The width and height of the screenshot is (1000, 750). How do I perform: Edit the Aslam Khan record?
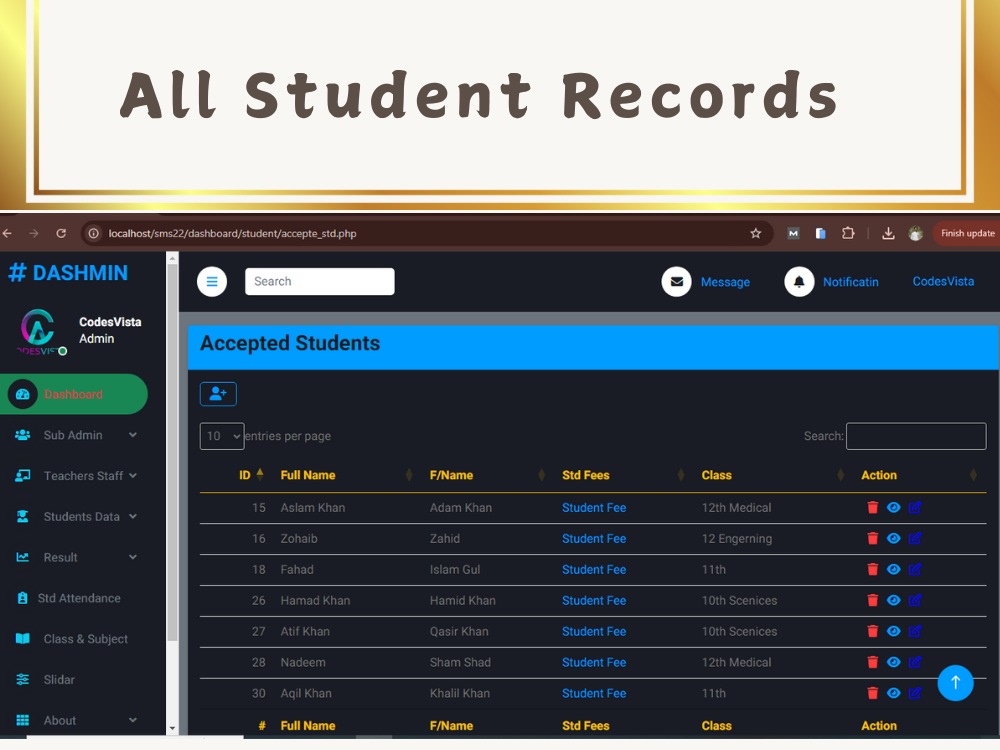point(915,508)
